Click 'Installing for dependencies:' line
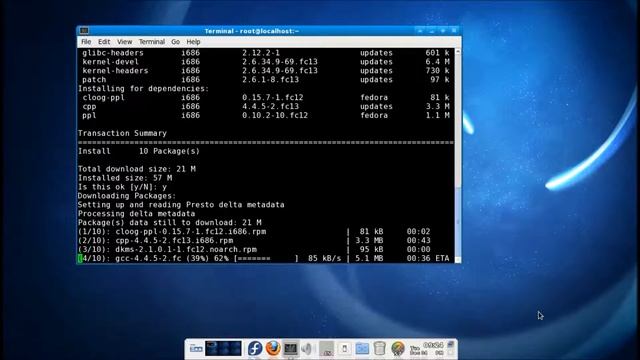The width and height of the screenshot is (640, 360). tap(143, 89)
